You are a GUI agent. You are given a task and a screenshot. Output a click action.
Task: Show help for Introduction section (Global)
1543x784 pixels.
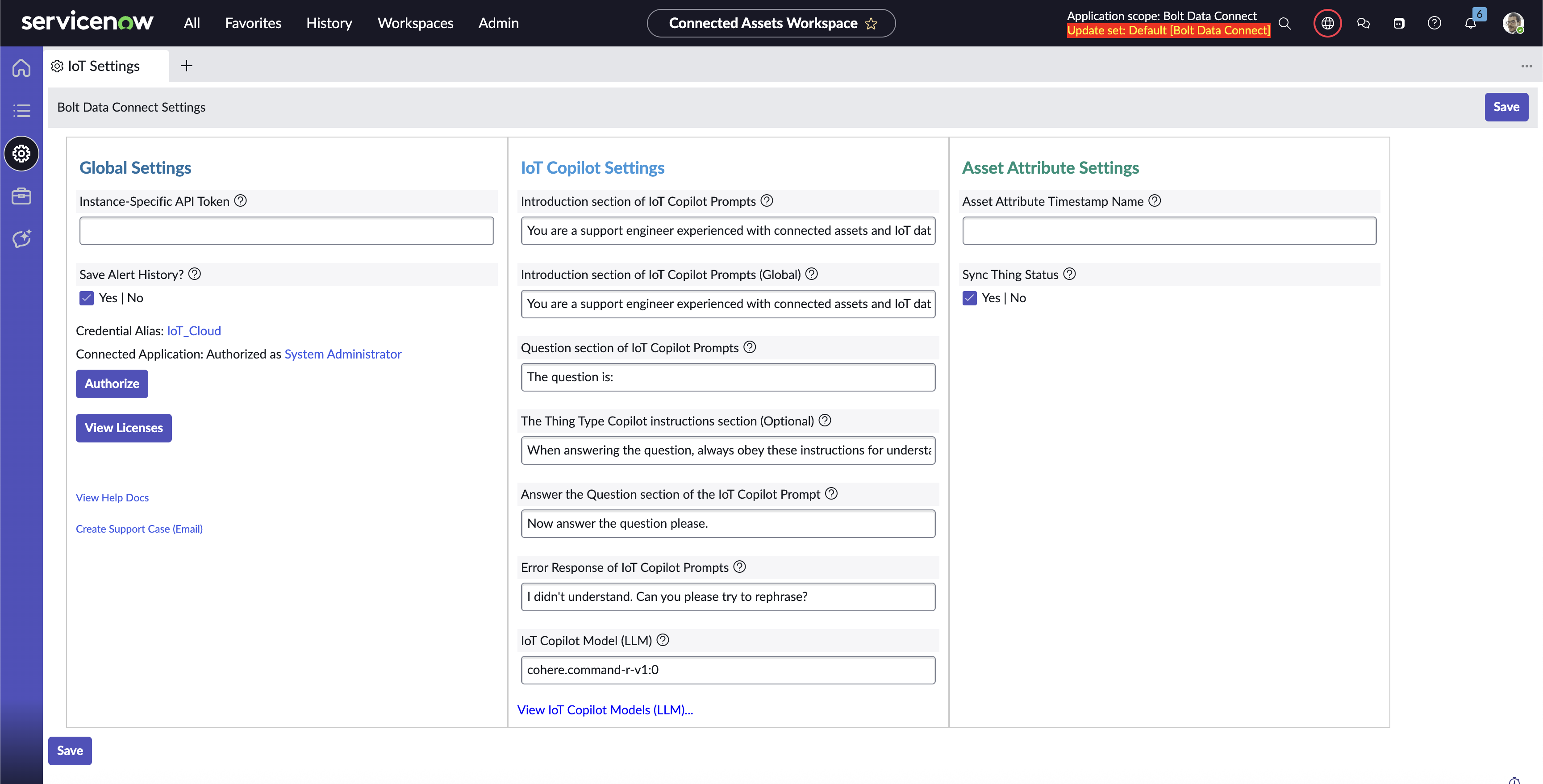(x=812, y=274)
